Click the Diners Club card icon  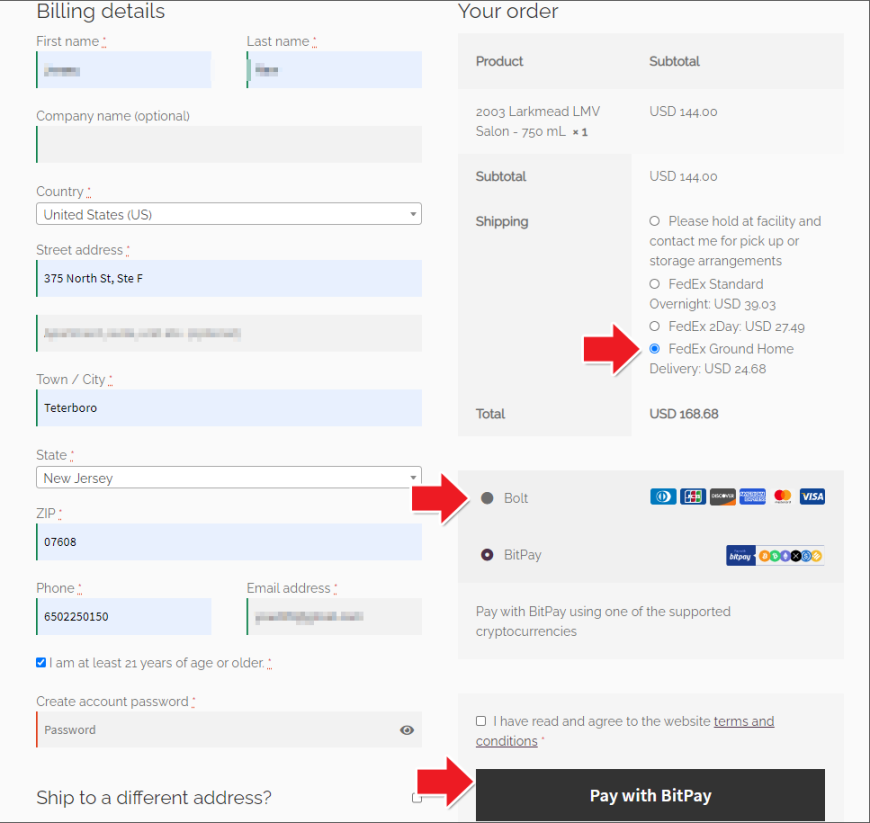[x=663, y=496]
